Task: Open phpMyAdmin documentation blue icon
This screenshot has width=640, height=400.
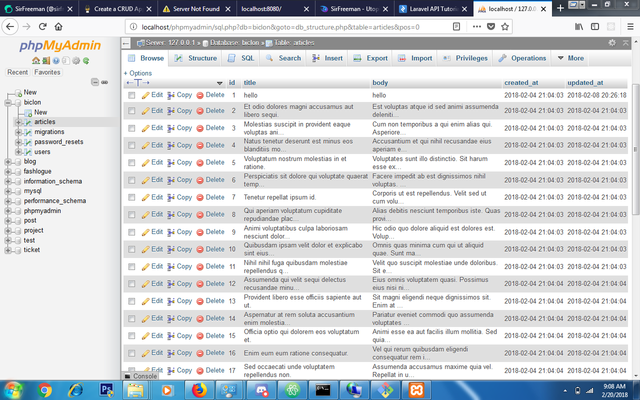Action: pyautogui.click(x=56, y=61)
